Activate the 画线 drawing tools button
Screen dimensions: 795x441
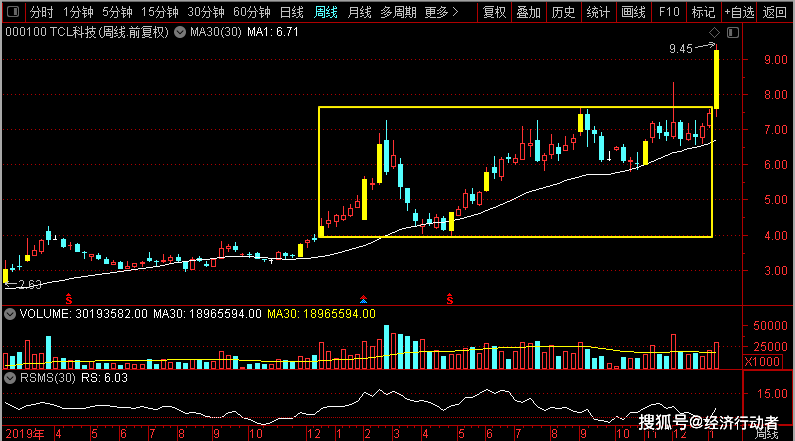point(633,12)
